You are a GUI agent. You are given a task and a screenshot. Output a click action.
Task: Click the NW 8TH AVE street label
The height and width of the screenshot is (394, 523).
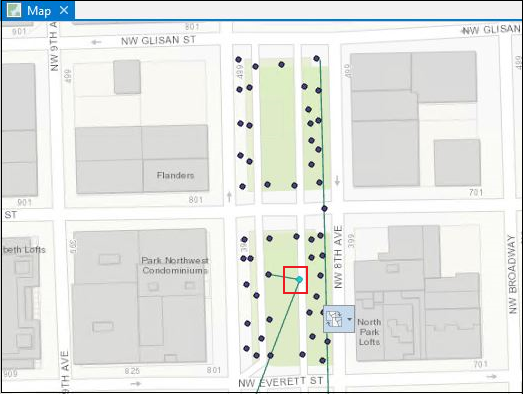click(338, 257)
